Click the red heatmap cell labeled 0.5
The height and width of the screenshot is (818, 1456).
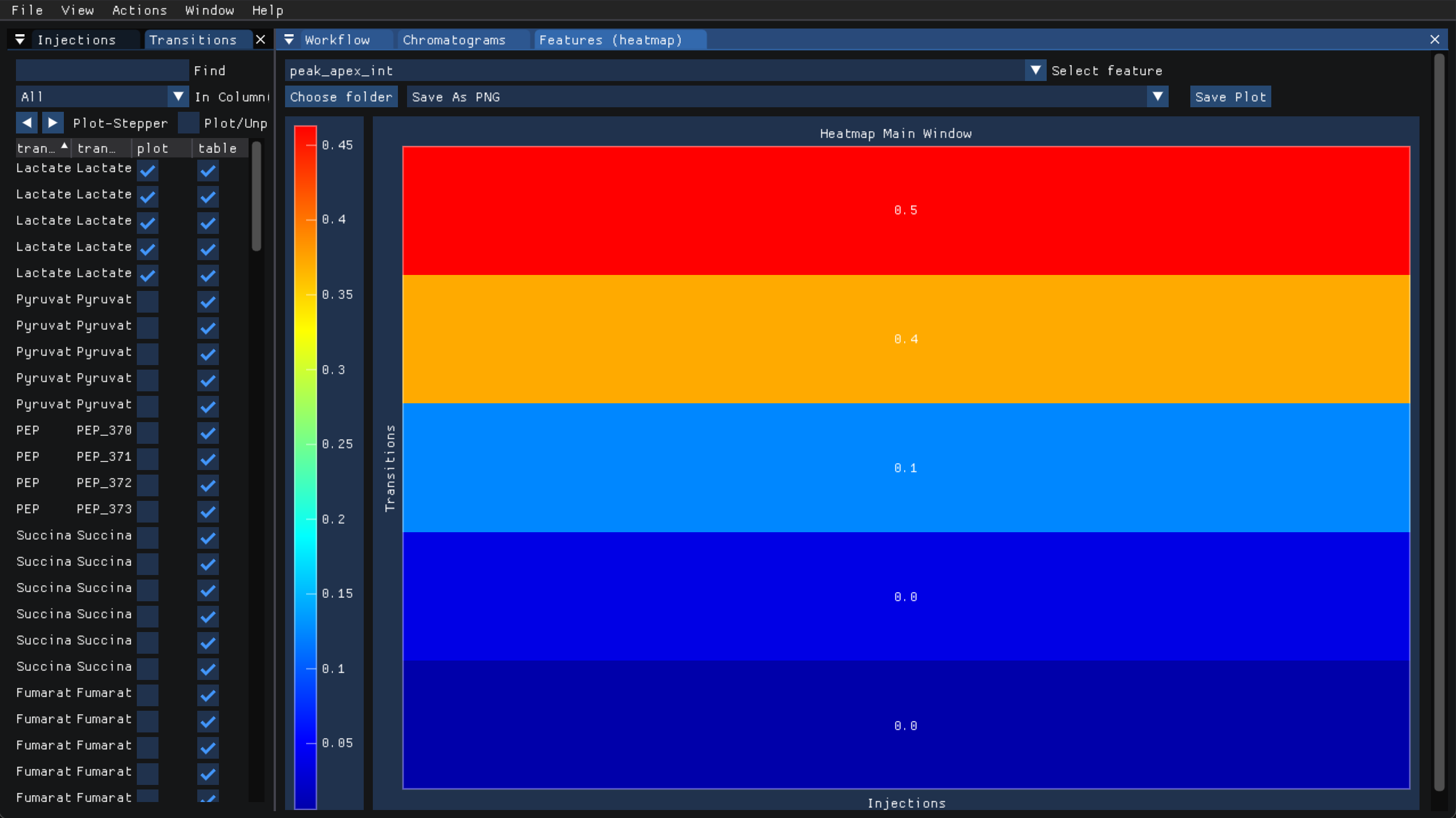(906, 210)
